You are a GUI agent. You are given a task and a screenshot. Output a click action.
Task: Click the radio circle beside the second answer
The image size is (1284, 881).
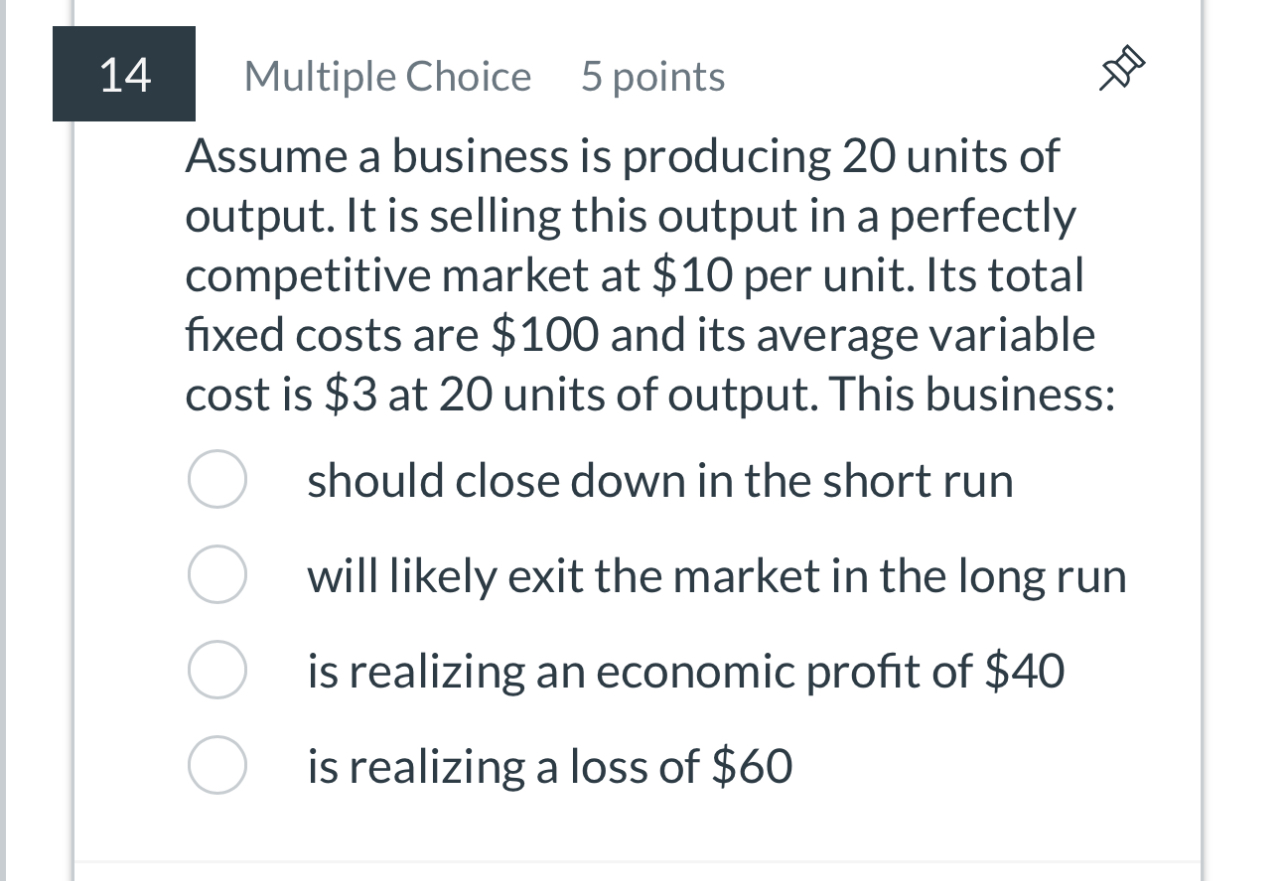[x=216, y=575]
